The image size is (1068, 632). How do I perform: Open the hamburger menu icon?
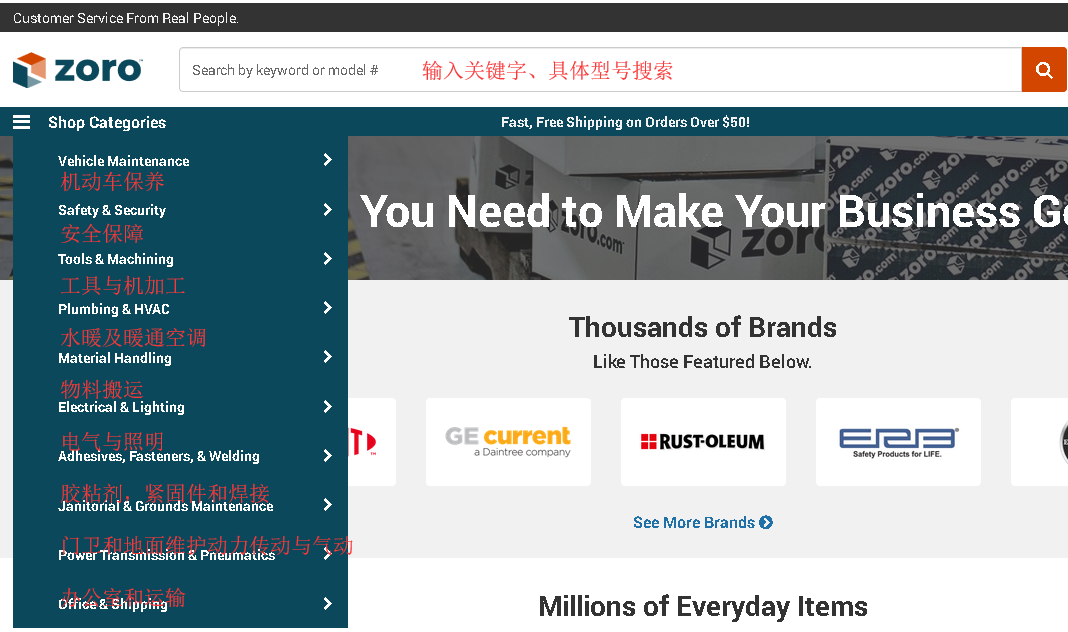[22, 122]
